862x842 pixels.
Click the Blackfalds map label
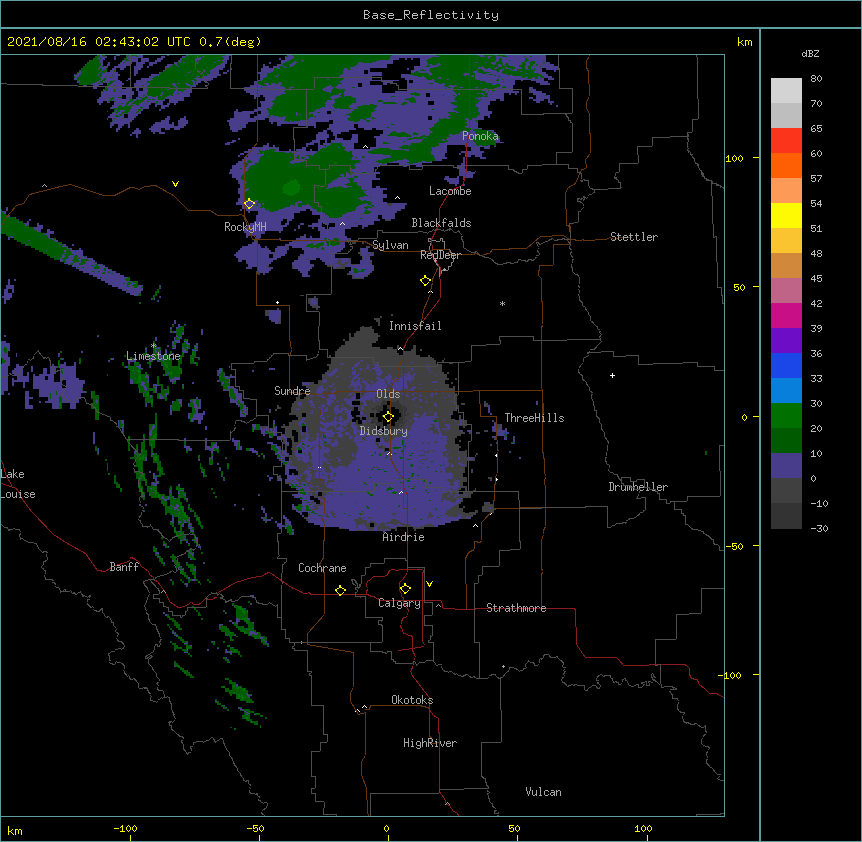tap(441, 223)
